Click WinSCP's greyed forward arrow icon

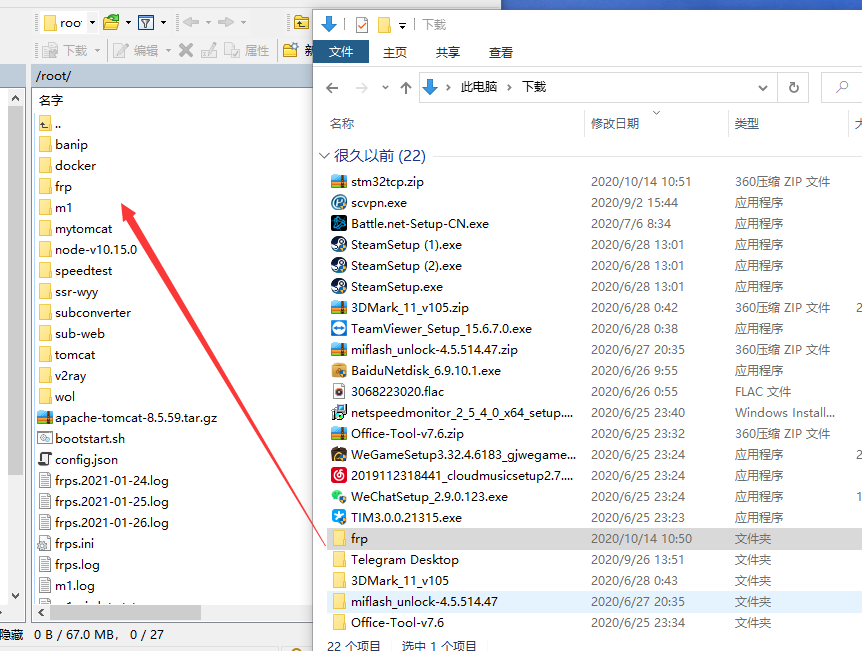pos(226,22)
